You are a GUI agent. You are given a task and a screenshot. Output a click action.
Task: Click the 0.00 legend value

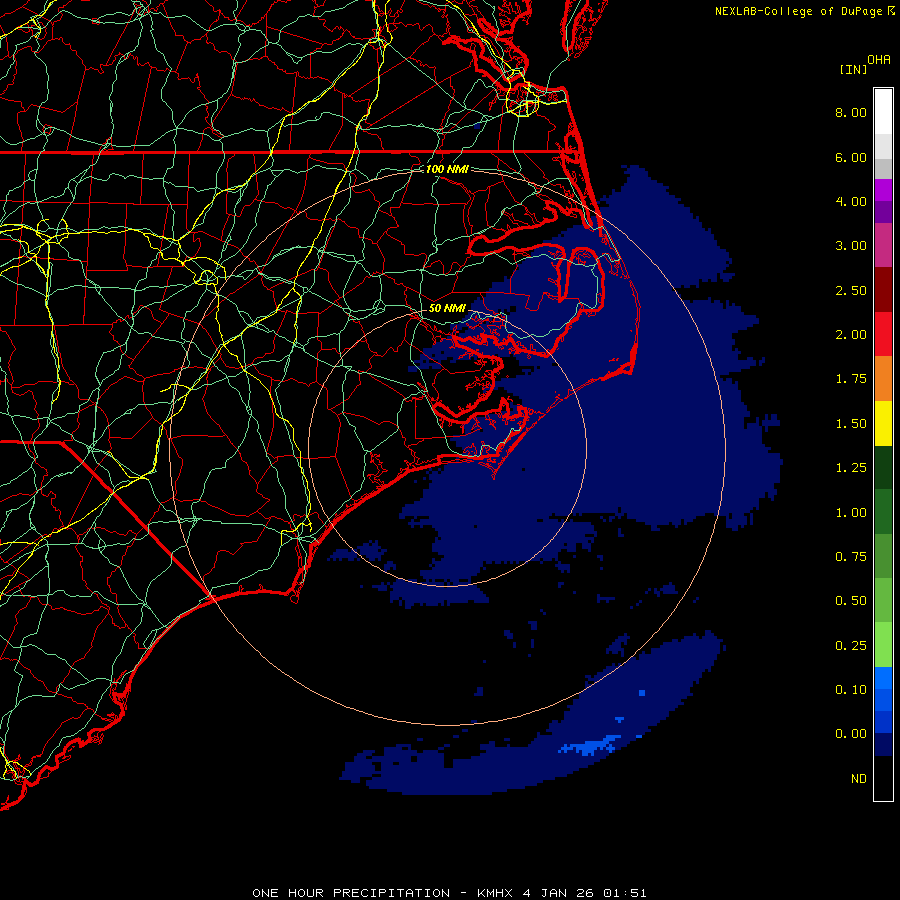coord(851,734)
